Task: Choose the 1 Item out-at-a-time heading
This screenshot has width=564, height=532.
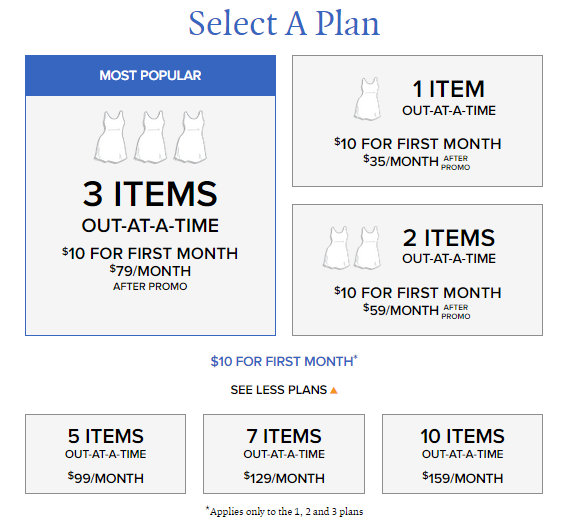Action: (x=449, y=98)
